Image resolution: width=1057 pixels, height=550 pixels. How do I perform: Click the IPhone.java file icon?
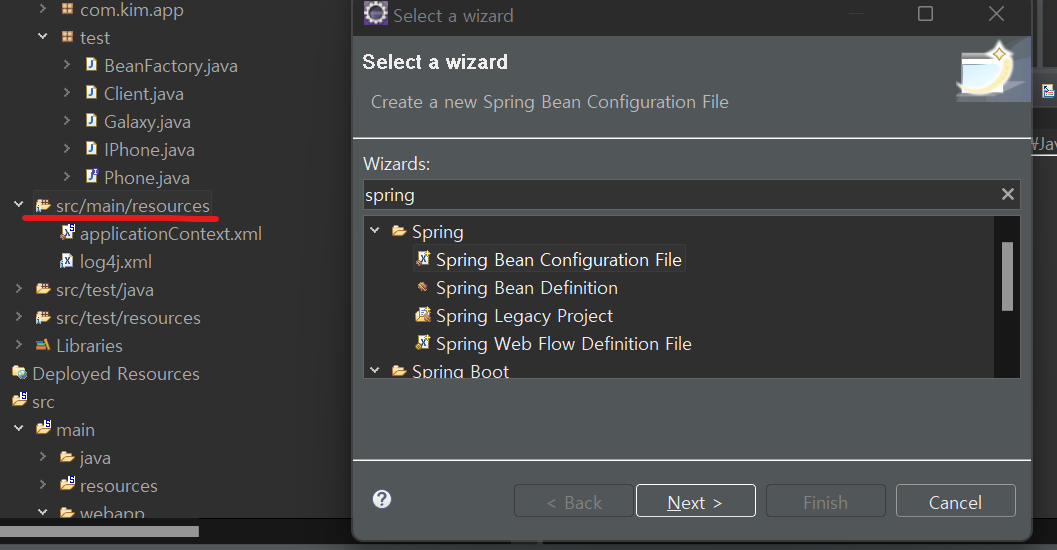pos(91,149)
